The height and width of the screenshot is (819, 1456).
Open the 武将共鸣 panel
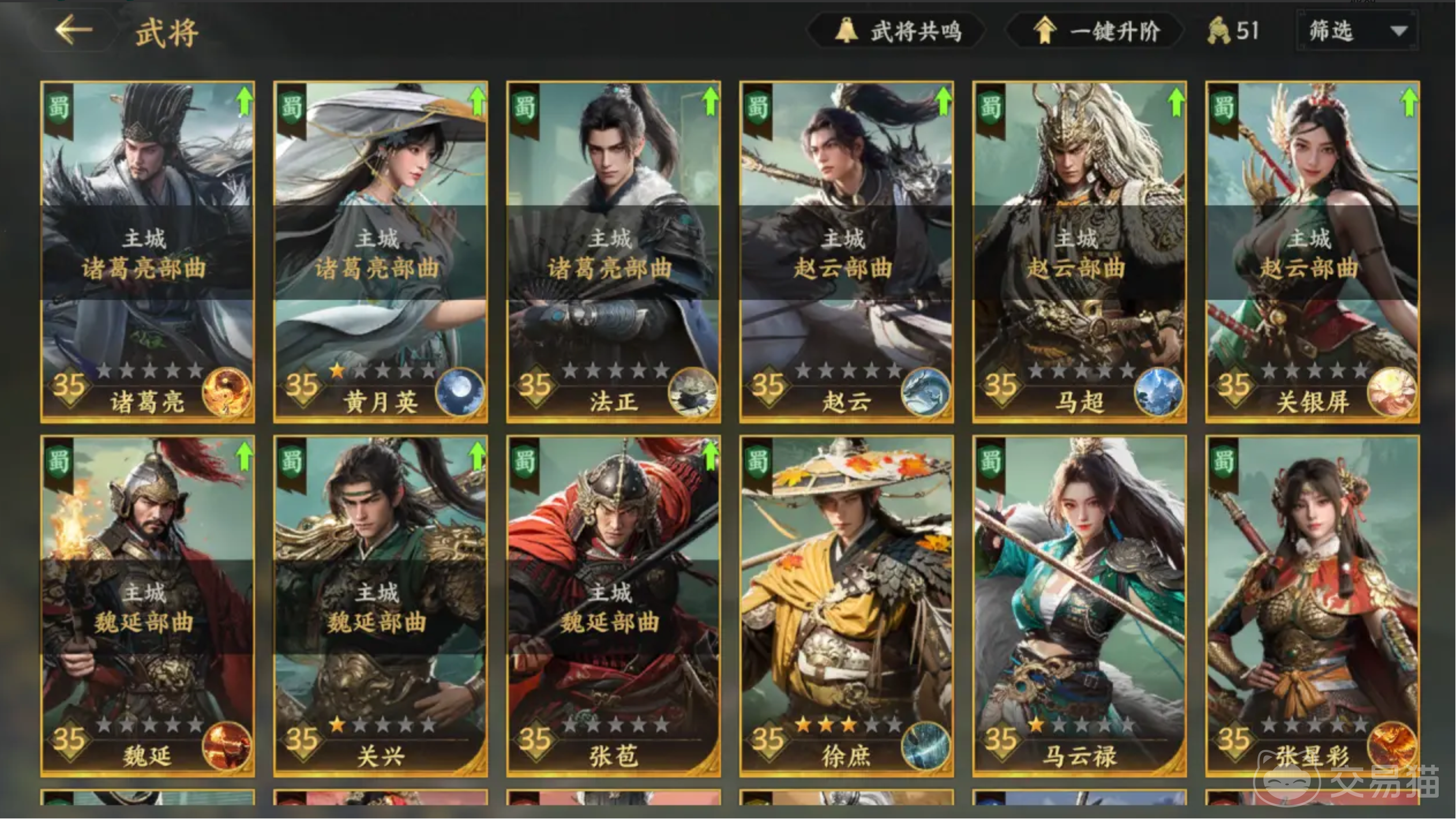[897, 31]
